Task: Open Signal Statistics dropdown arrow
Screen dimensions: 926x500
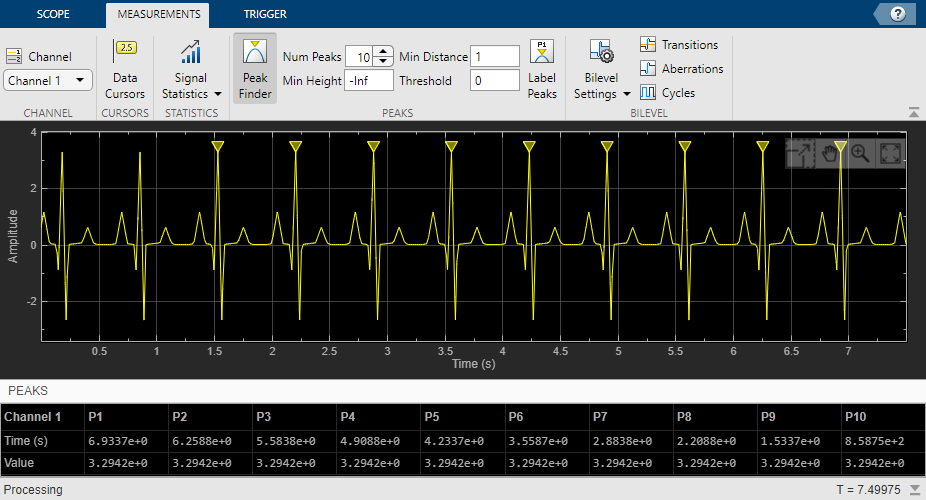Action: coord(218,94)
